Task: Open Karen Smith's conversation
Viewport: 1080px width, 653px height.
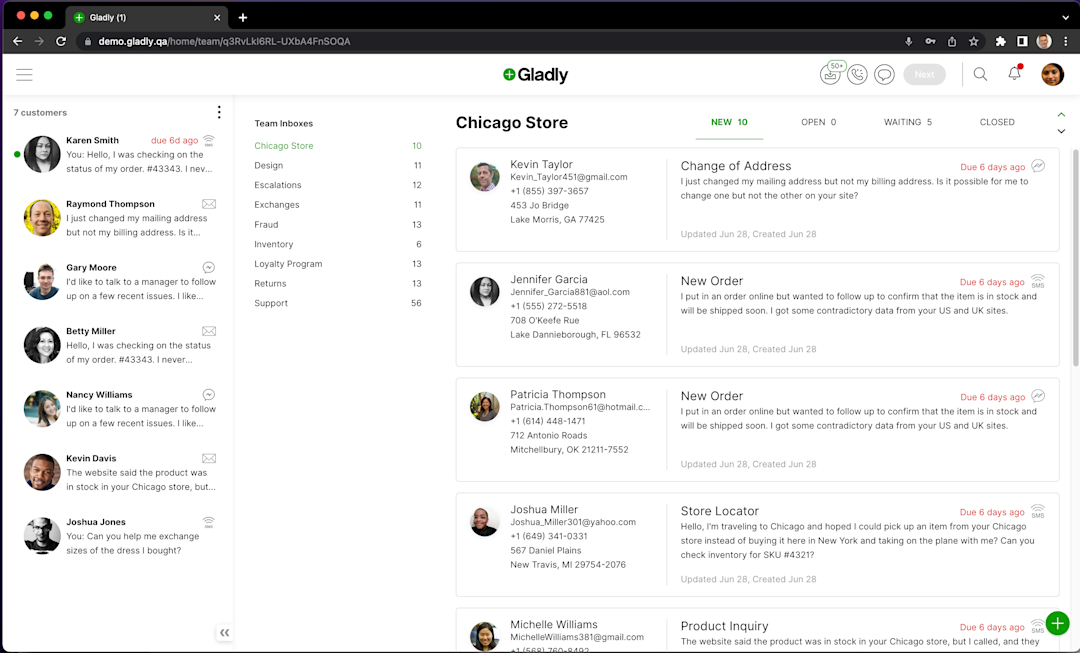Action: [x=118, y=154]
